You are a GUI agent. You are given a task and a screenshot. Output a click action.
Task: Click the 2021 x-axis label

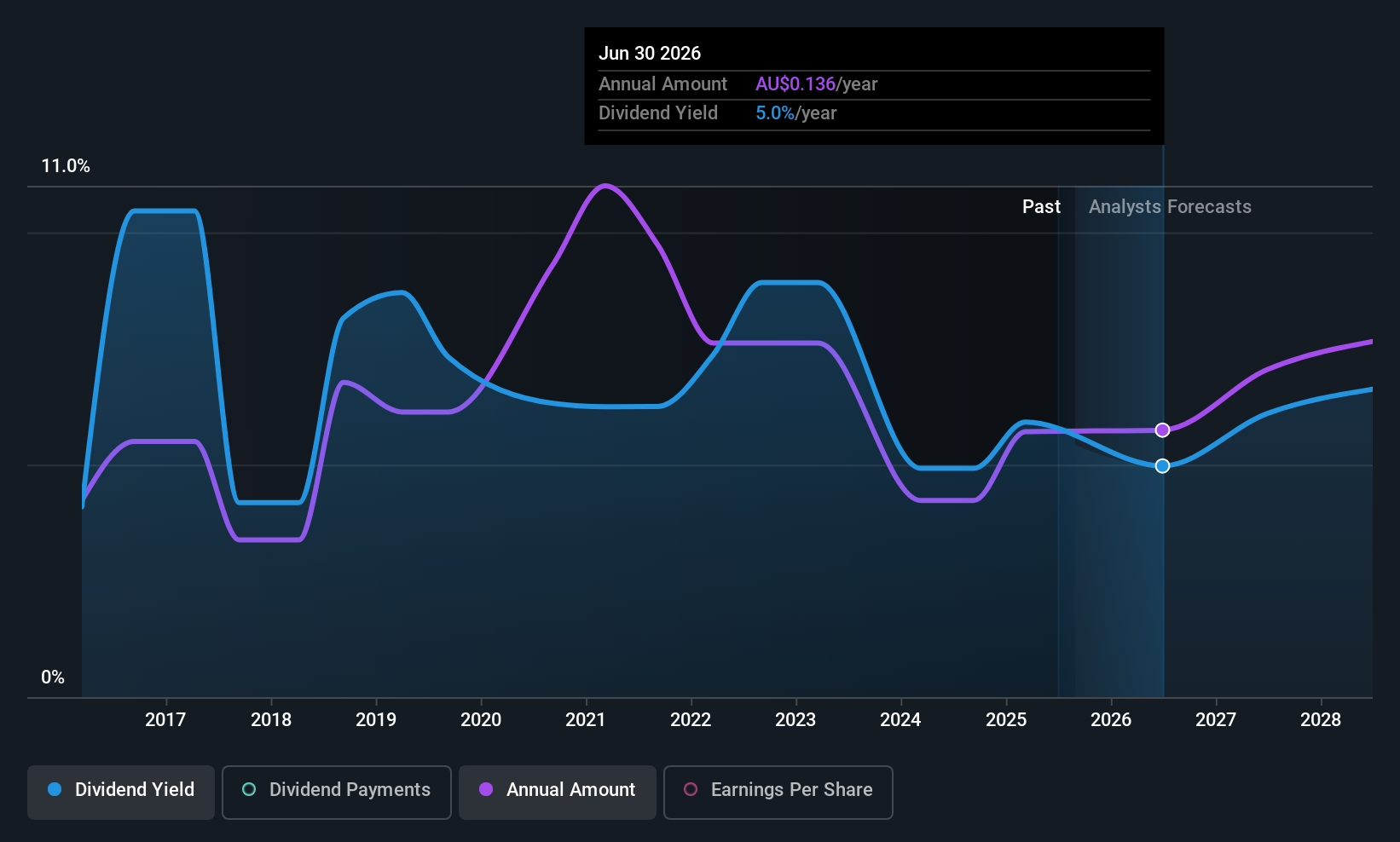586,720
